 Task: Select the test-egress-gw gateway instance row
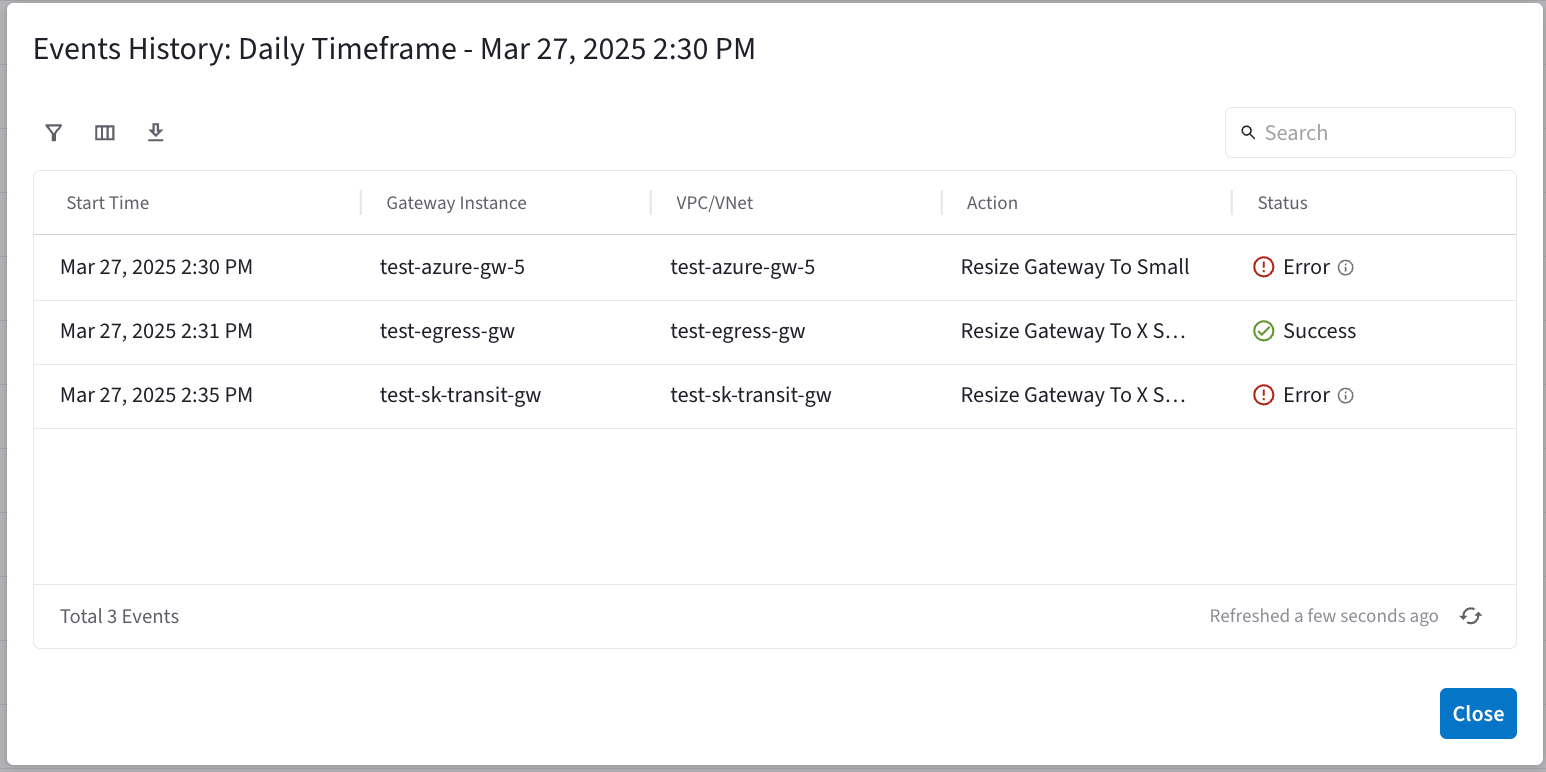point(447,332)
